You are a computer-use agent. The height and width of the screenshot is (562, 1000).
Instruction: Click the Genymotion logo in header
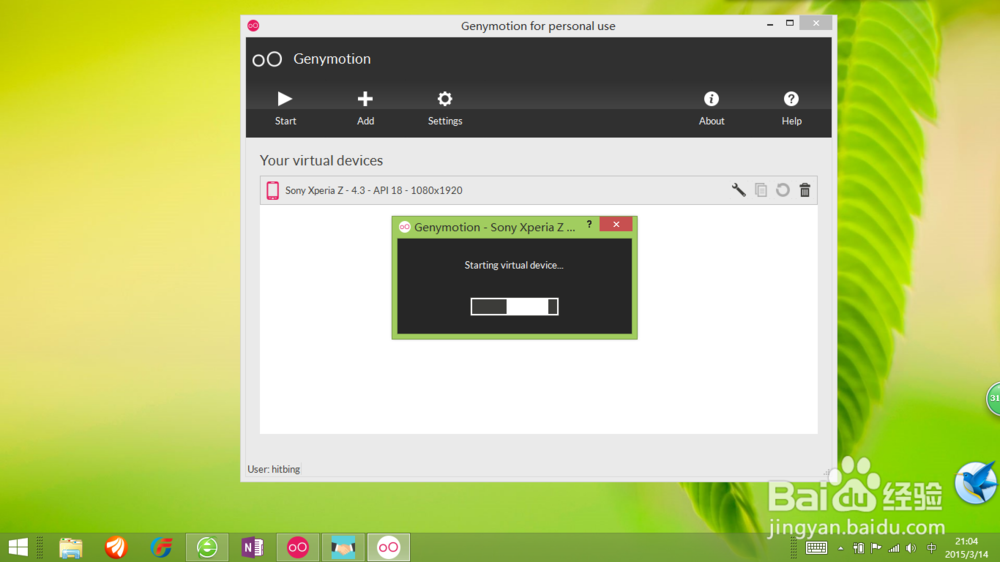click(267, 59)
